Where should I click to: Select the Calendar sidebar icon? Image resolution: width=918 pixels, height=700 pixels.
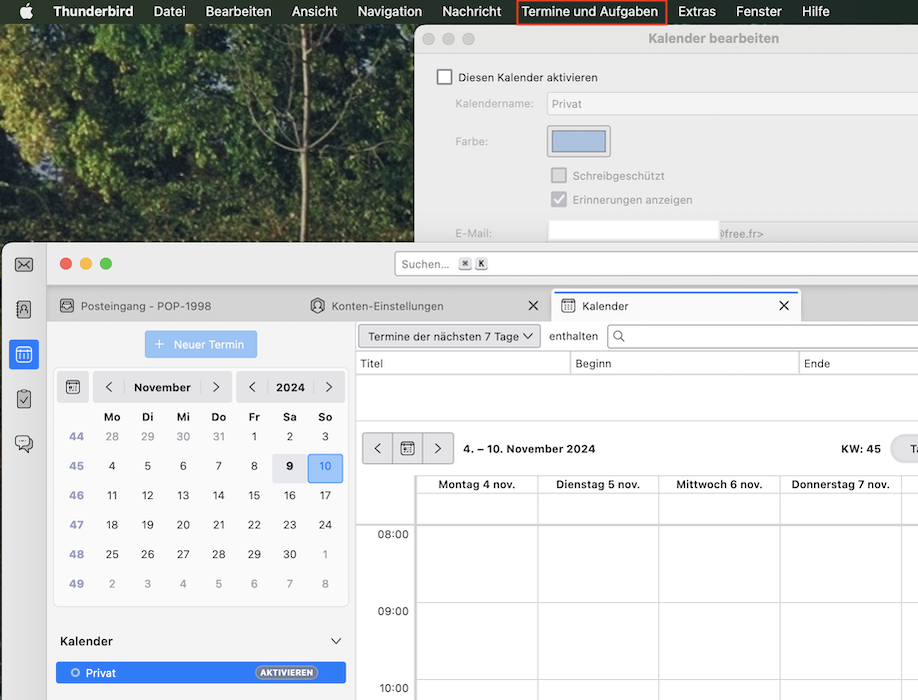coord(24,354)
